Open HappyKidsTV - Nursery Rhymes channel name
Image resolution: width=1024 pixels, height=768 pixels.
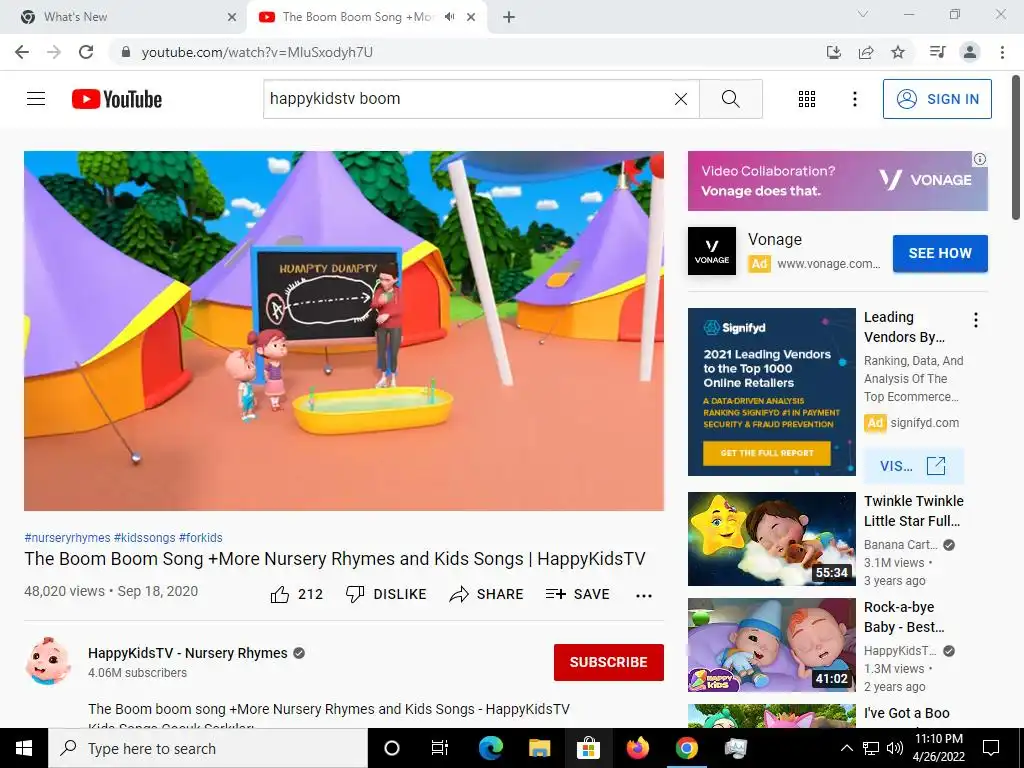pyautogui.click(x=187, y=653)
